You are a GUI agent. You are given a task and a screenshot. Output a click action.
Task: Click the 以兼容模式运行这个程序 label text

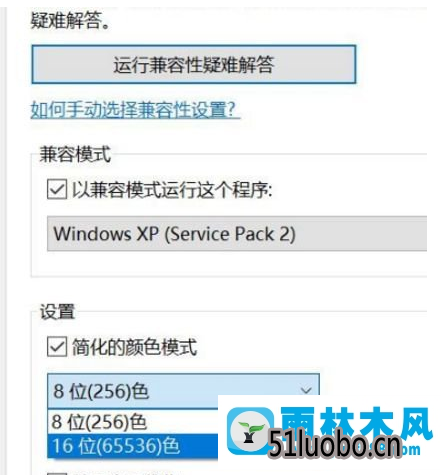click(x=172, y=190)
